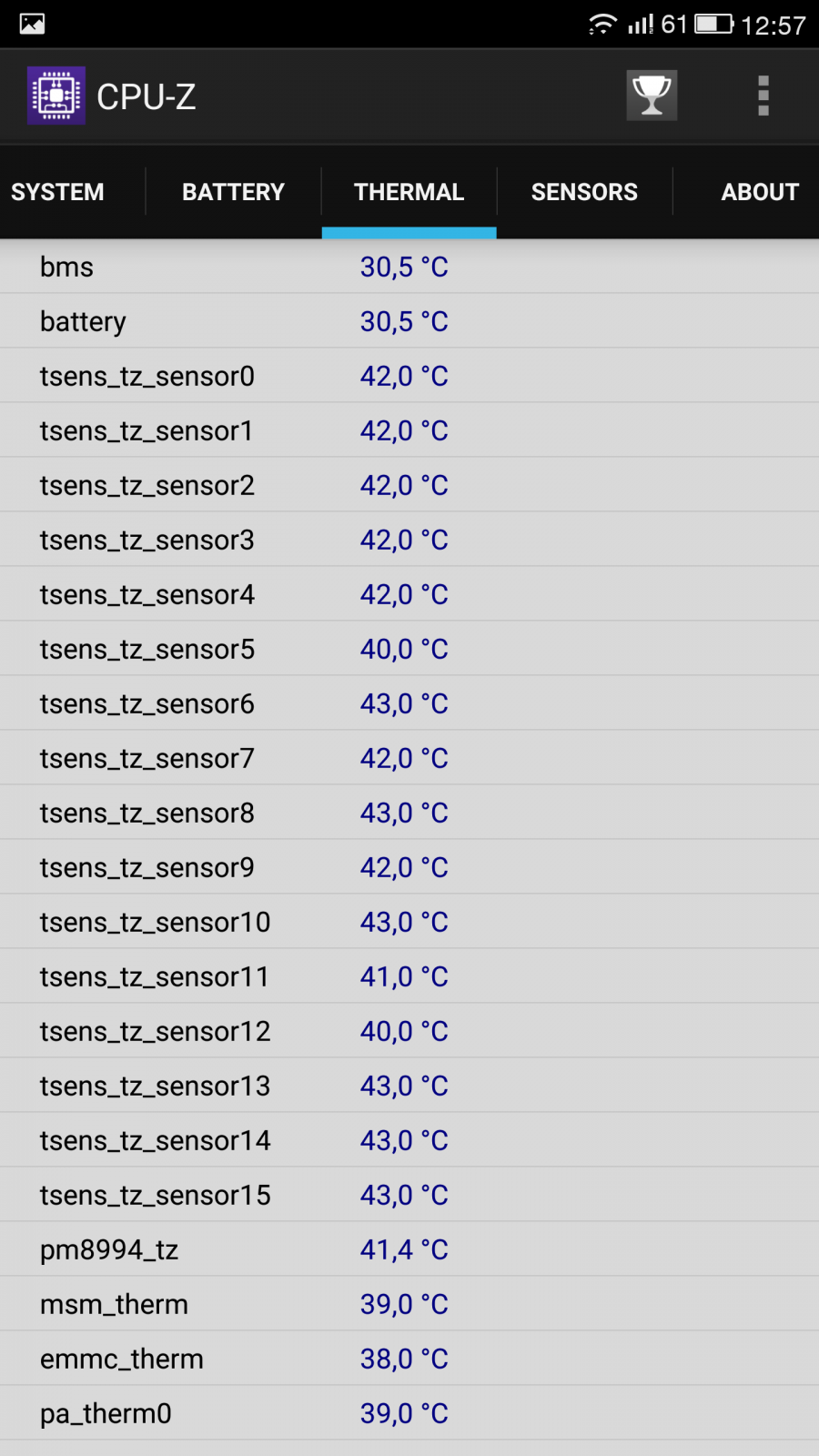Viewport: 819px width, 1456px height.
Task: Open the ABOUT tab
Action: click(760, 192)
